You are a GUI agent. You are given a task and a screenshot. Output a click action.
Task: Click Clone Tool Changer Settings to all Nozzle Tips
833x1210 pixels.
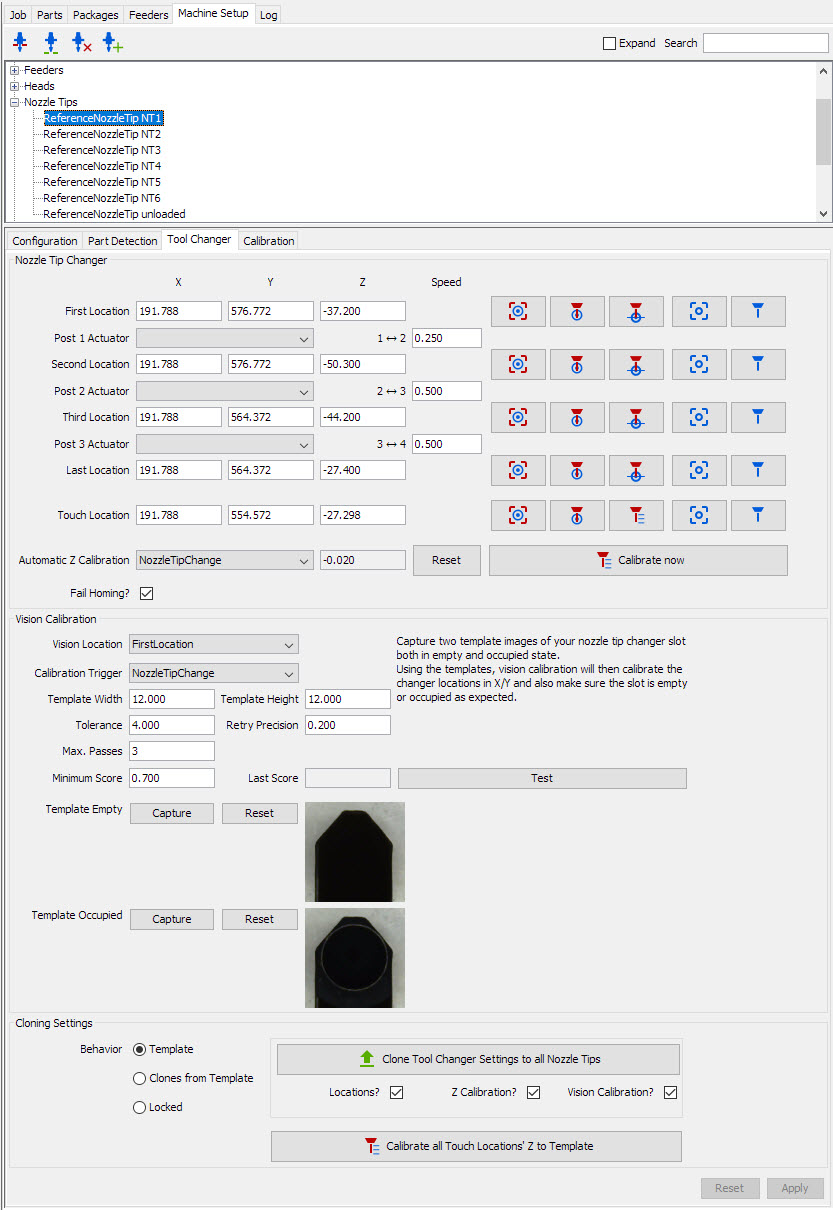click(x=478, y=1059)
